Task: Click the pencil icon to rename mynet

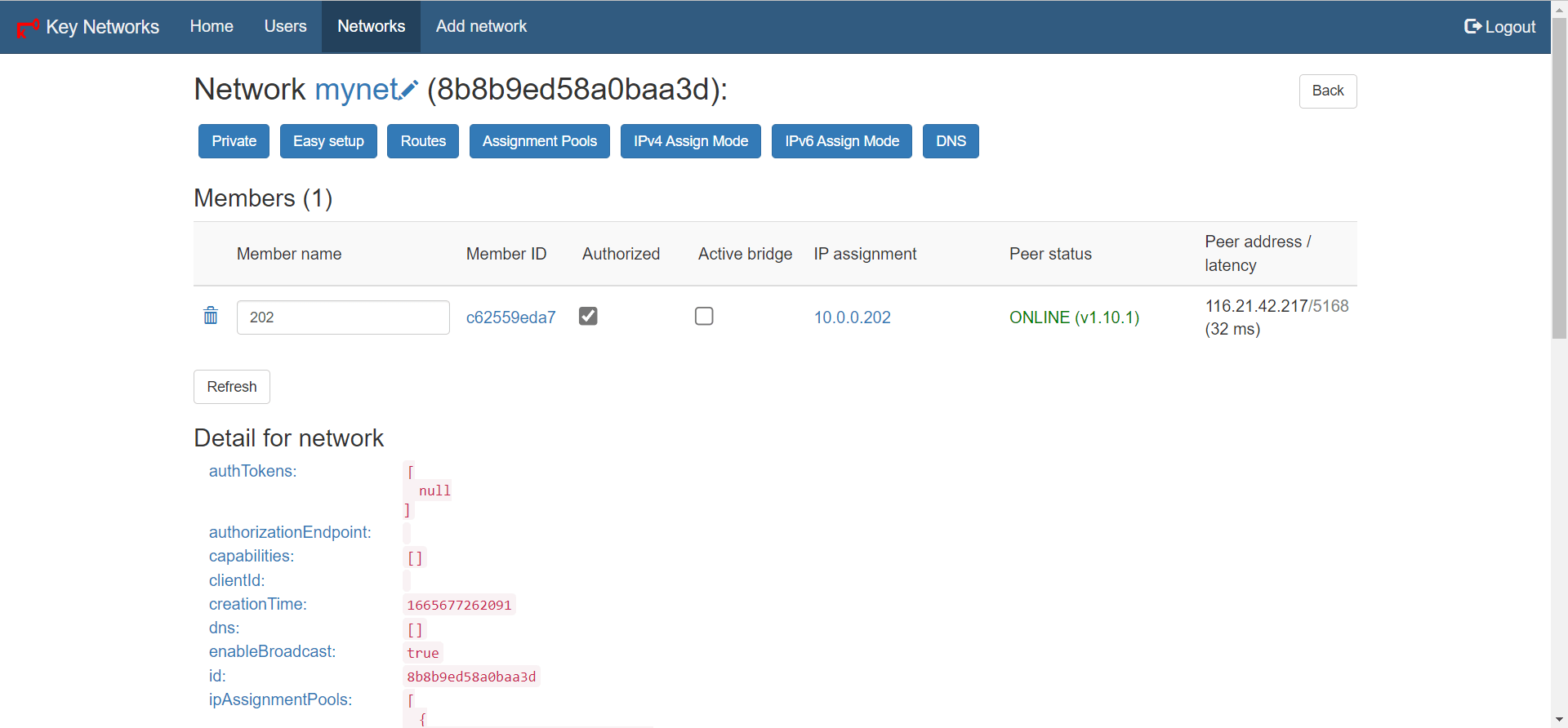Action: tap(409, 89)
